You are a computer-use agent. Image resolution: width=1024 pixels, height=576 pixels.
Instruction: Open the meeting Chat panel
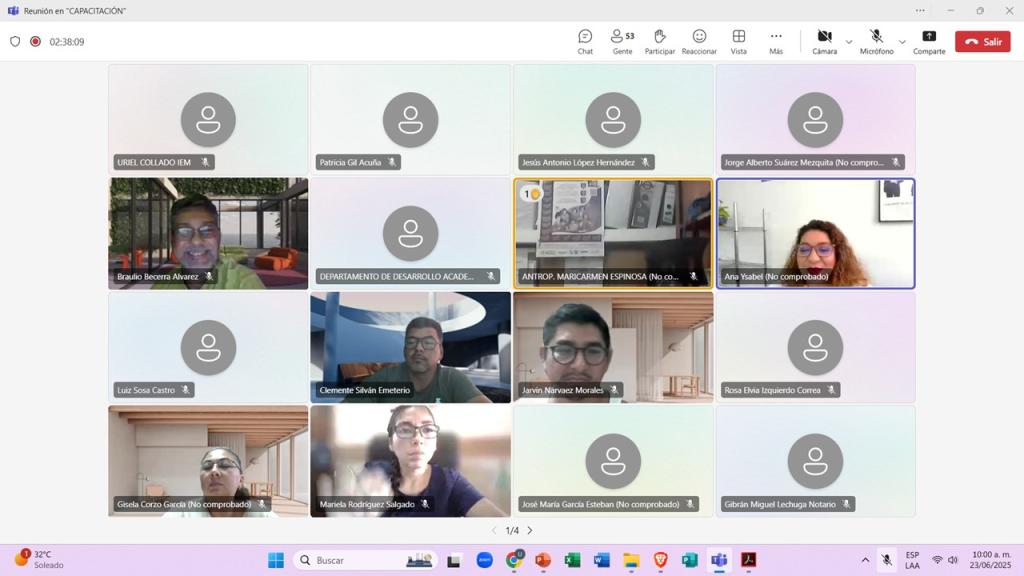click(585, 41)
